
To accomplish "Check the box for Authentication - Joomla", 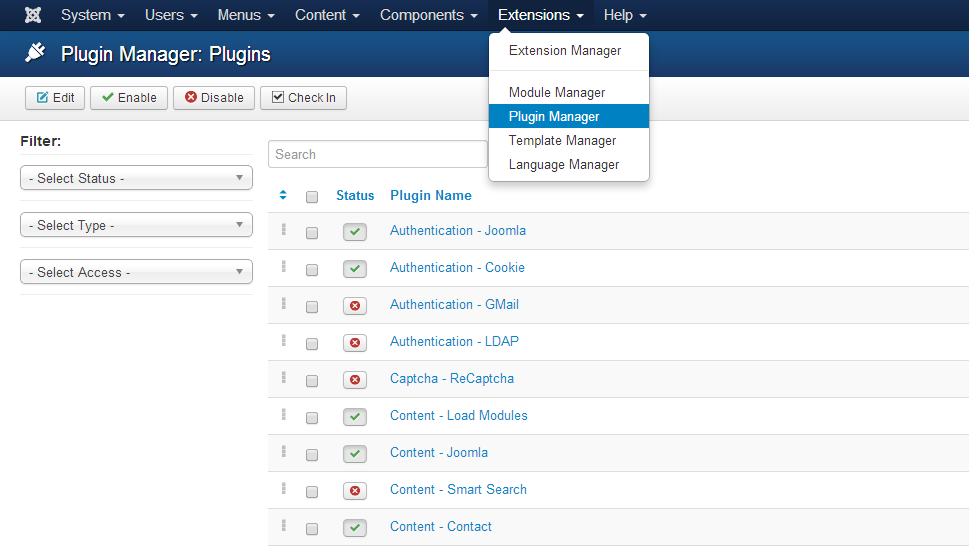I will pos(312,233).
